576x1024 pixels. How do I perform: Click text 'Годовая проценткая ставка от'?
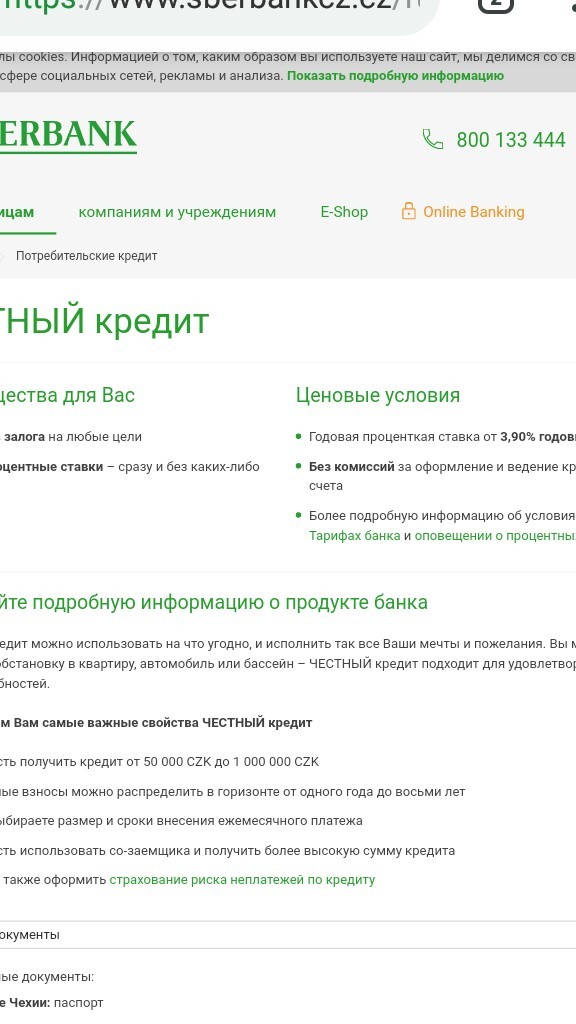click(403, 437)
